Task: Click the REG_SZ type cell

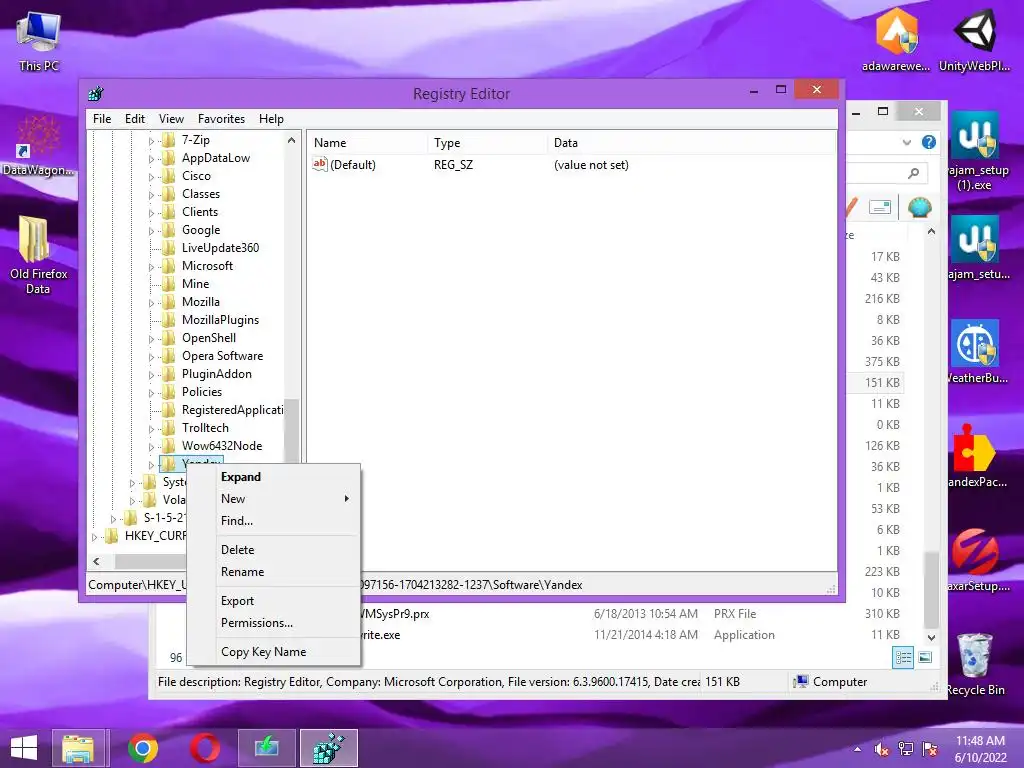Action: (x=453, y=165)
